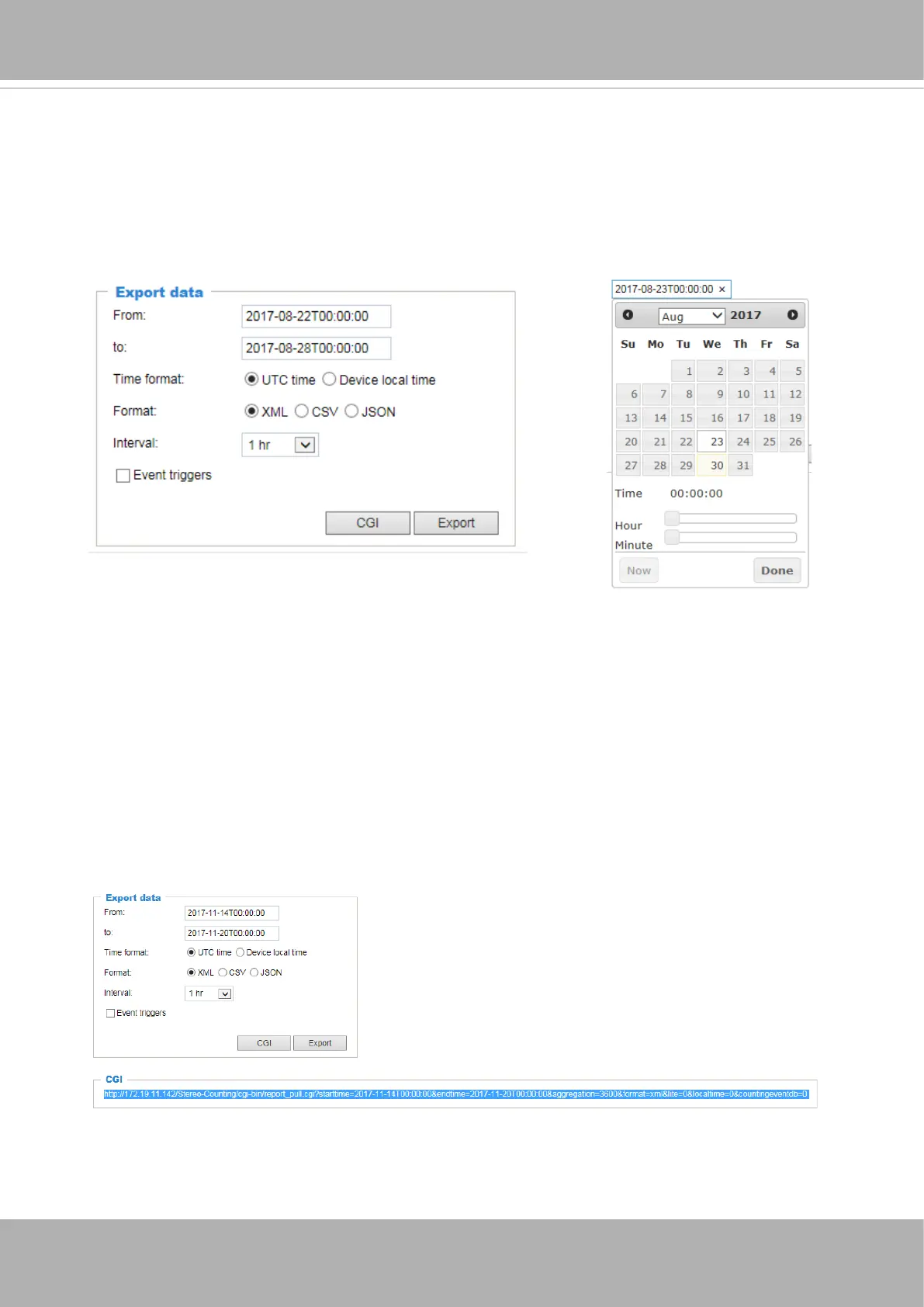Select UTC time in lower Export panel
The image size is (924, 1307).
pos(192,952)
